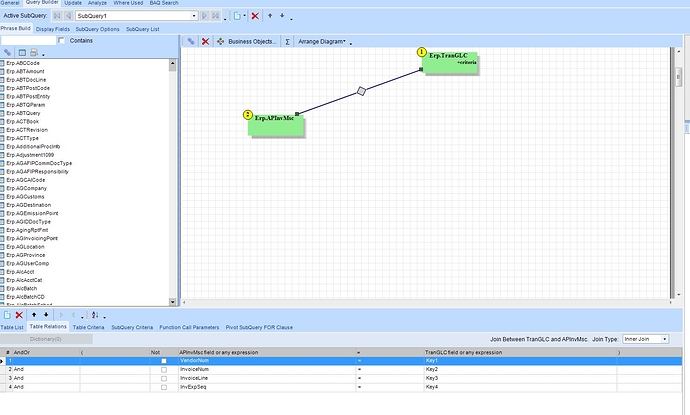Open subquery toolbar overflow after down arrow
Screen dimensions: 690x415
291,18
